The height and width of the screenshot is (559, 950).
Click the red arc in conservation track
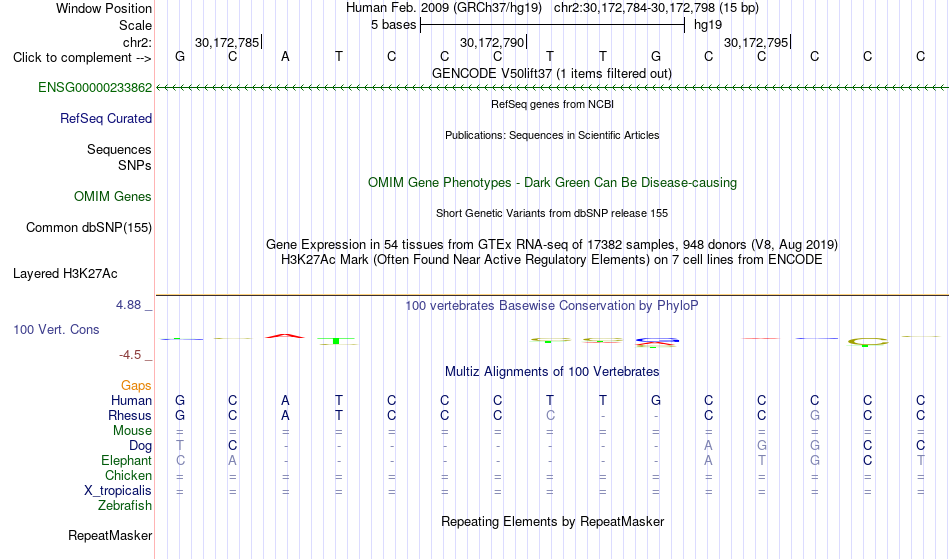[285, 336]
